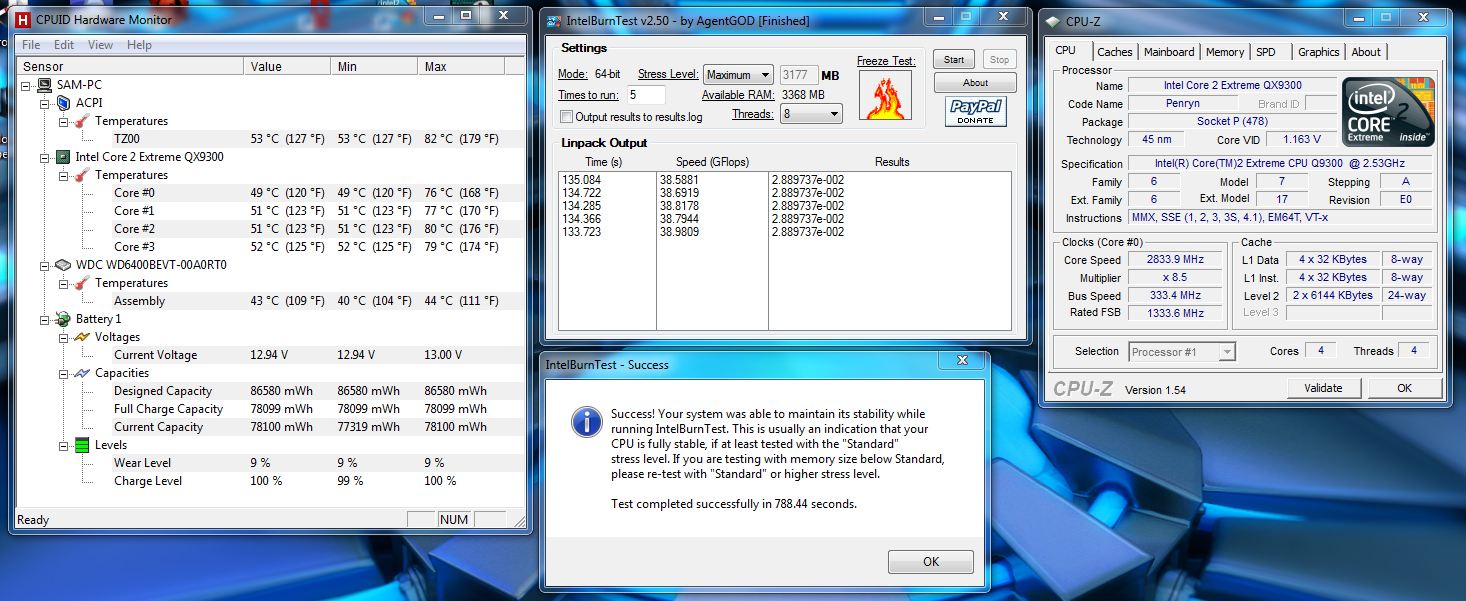Click the SAM-PC computer icon in tree
This screenshot has width=1466, height=601.
[46, 85]
